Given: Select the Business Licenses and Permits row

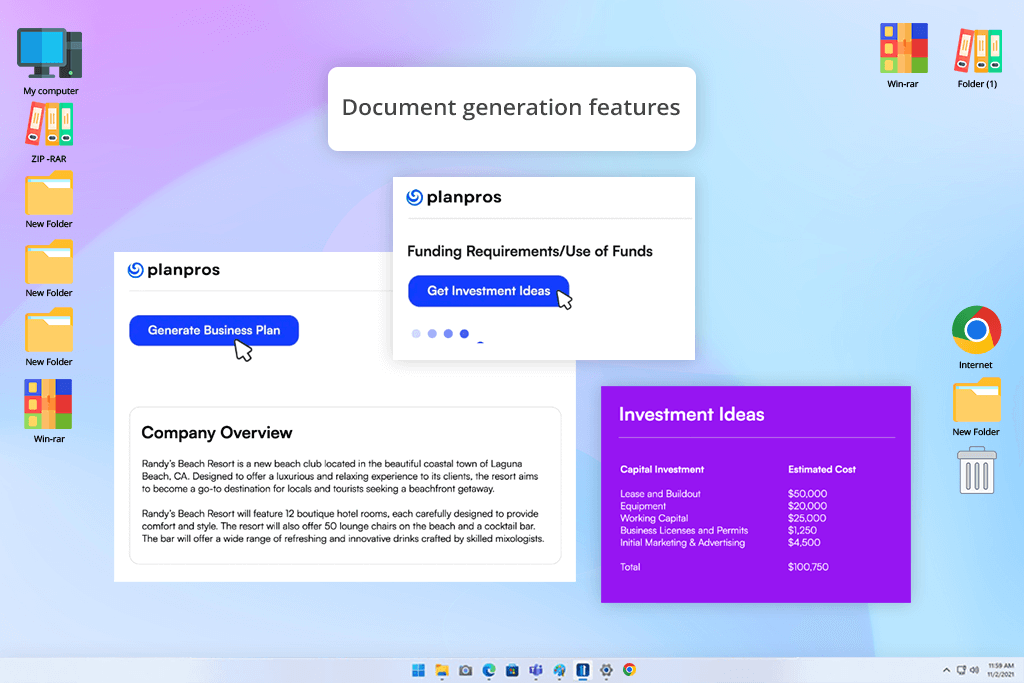Looking at the screenshot, I should pyautogui.click(x=684, y=530).
